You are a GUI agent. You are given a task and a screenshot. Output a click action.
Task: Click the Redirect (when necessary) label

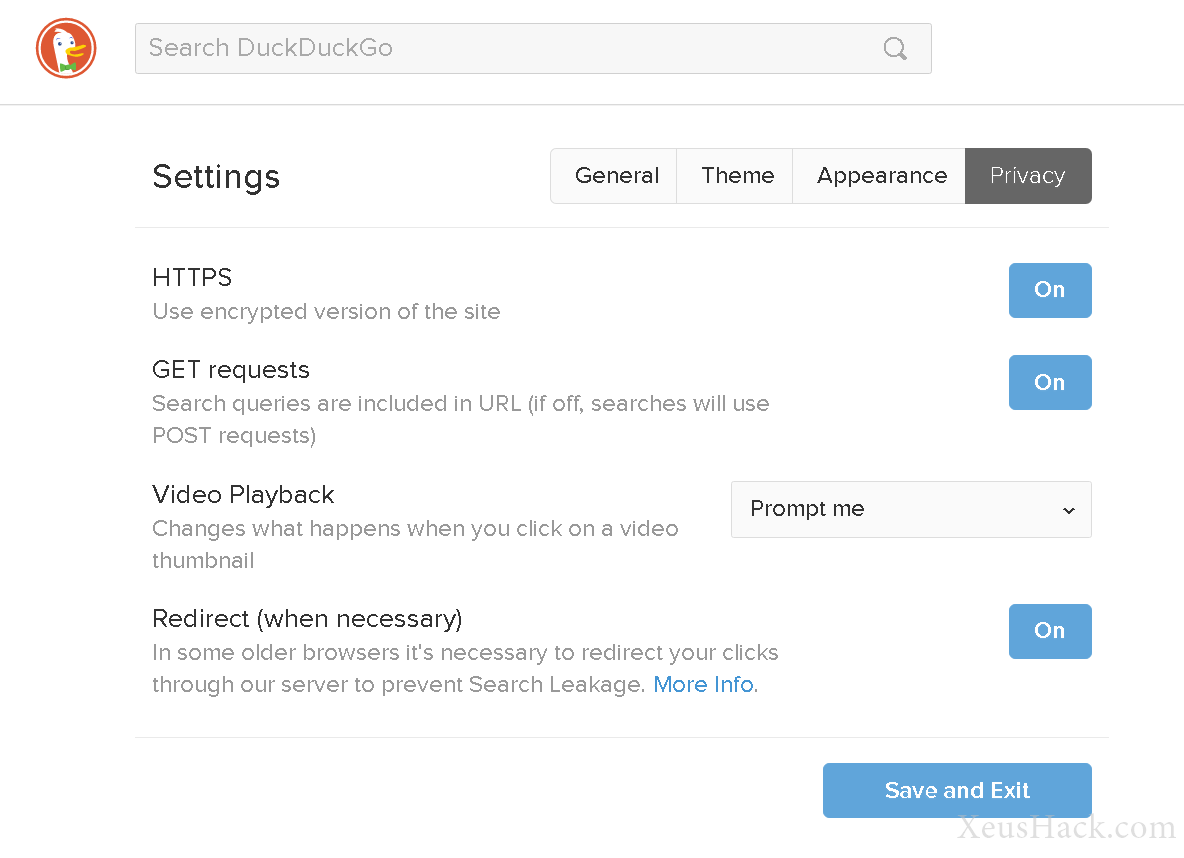point(307,619)
